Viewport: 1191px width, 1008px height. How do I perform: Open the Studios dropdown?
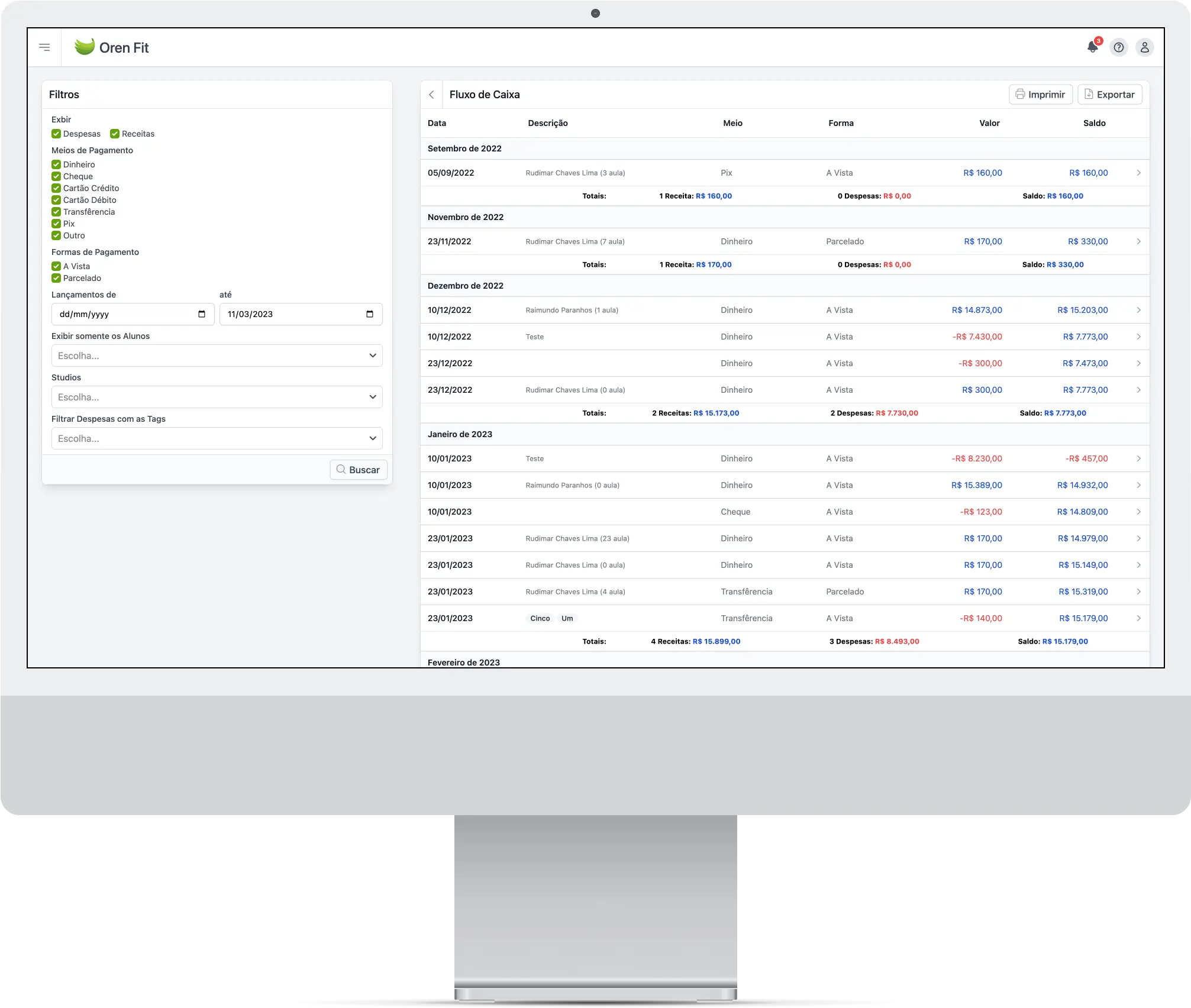click(x=217, y=397)
